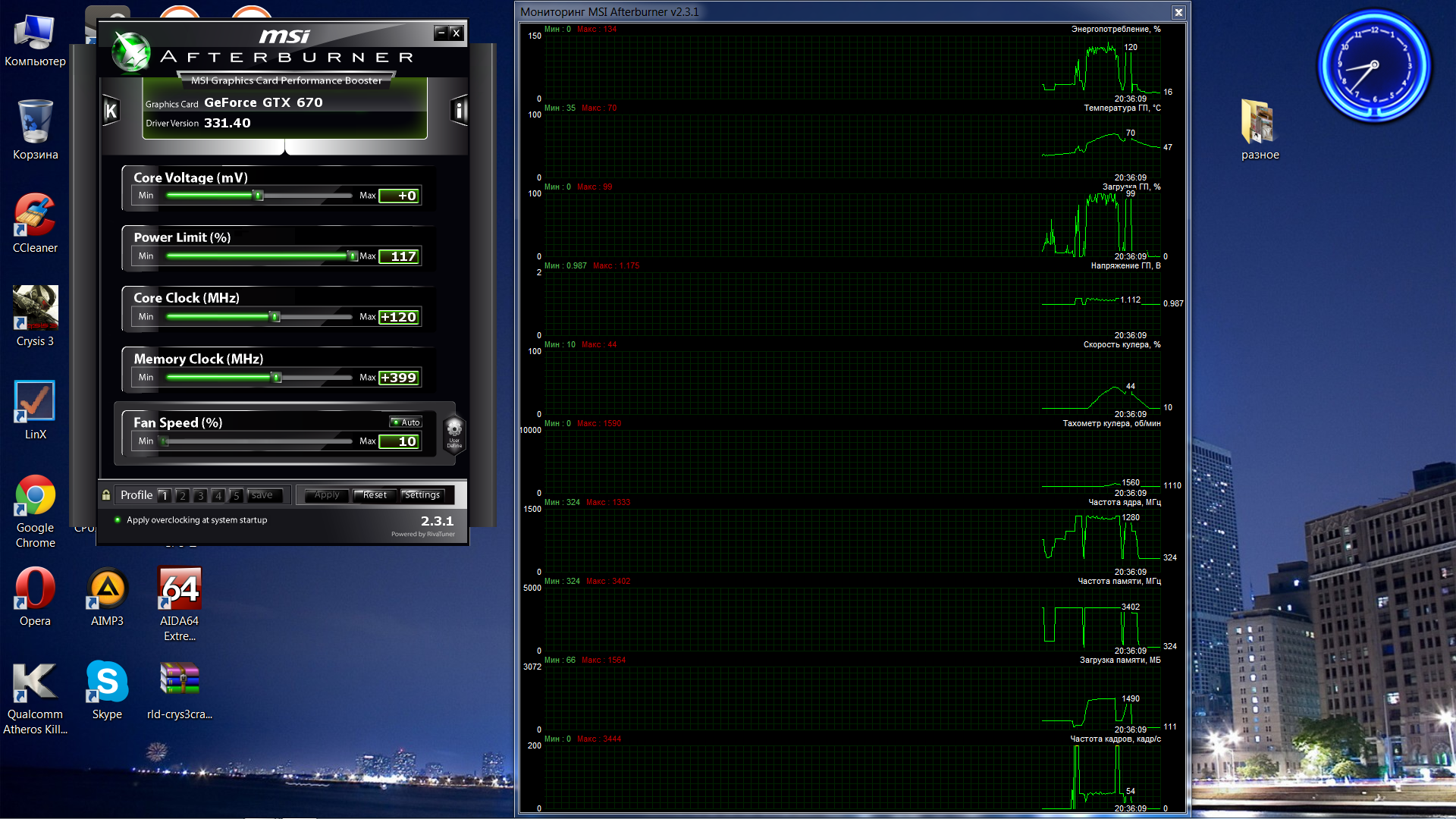The image size is (1456, 819).
Task: Open the разное folder
Action: click(x=1259, y=121)
